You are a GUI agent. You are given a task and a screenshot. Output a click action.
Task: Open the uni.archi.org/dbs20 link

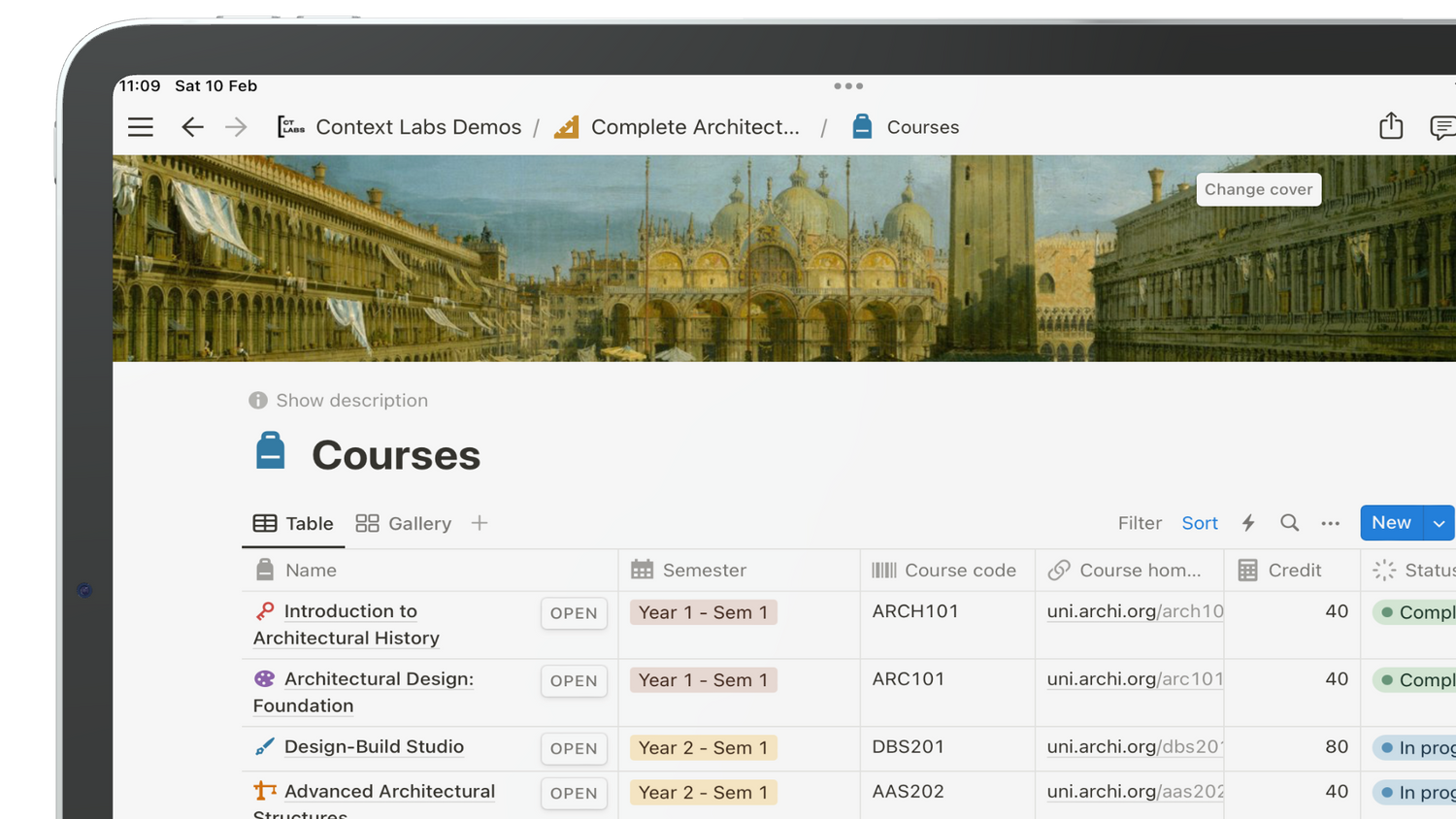click(1135, 748)
